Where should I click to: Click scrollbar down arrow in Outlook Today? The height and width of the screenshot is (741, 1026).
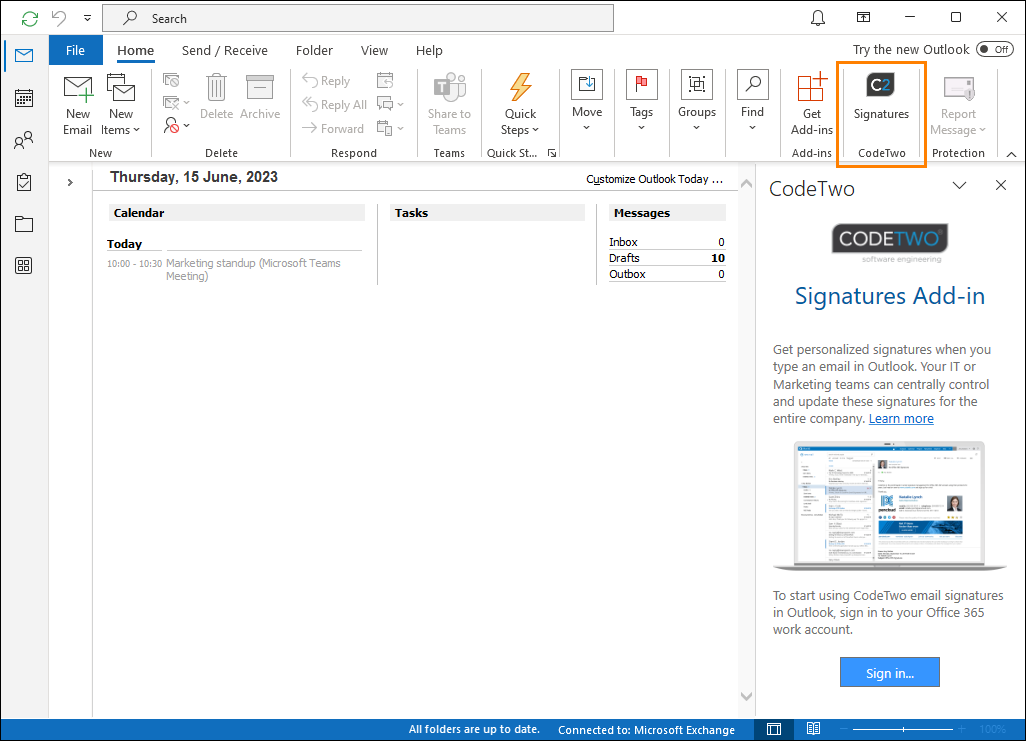[x=747, y=696]
